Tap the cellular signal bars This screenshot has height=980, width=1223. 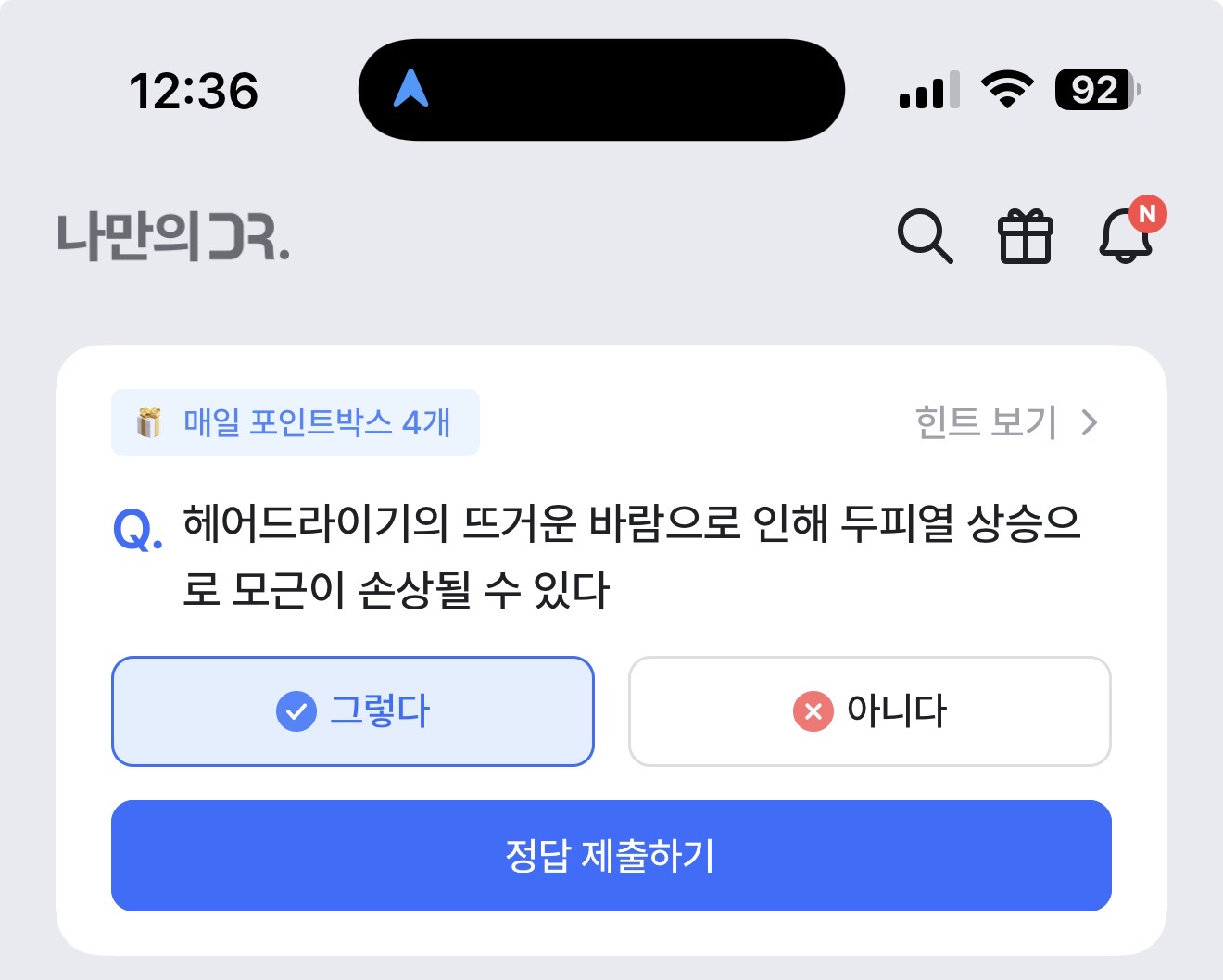click(929, 91)
